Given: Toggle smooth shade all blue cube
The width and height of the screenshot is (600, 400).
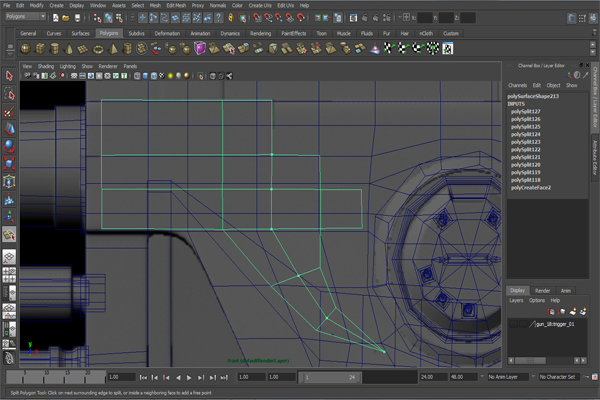Looking at the screenshot, I should (145, 76).
